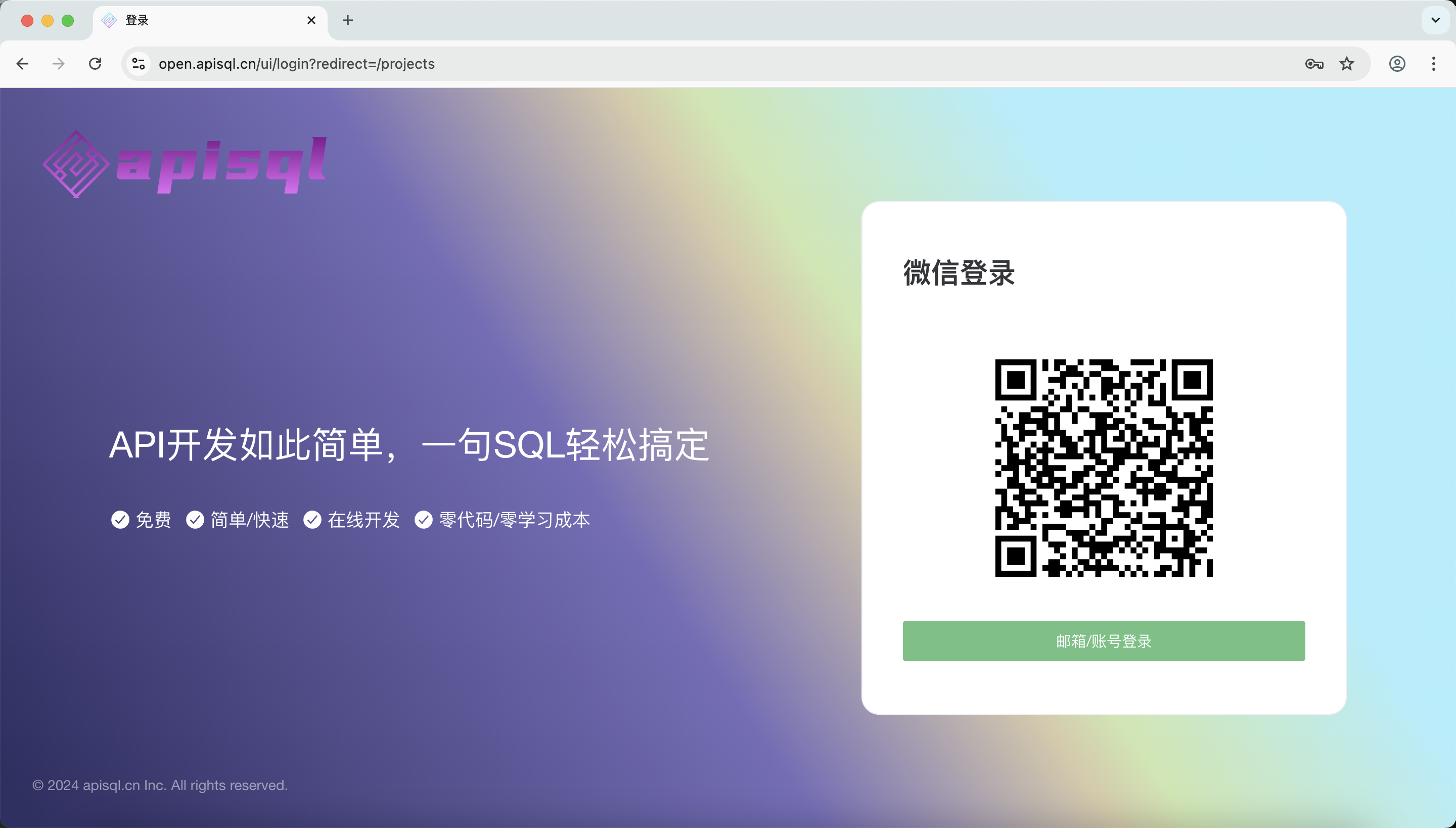Click the yellow traffic light button
This screenshot has height=828, width=1456.
coord(47,20)
